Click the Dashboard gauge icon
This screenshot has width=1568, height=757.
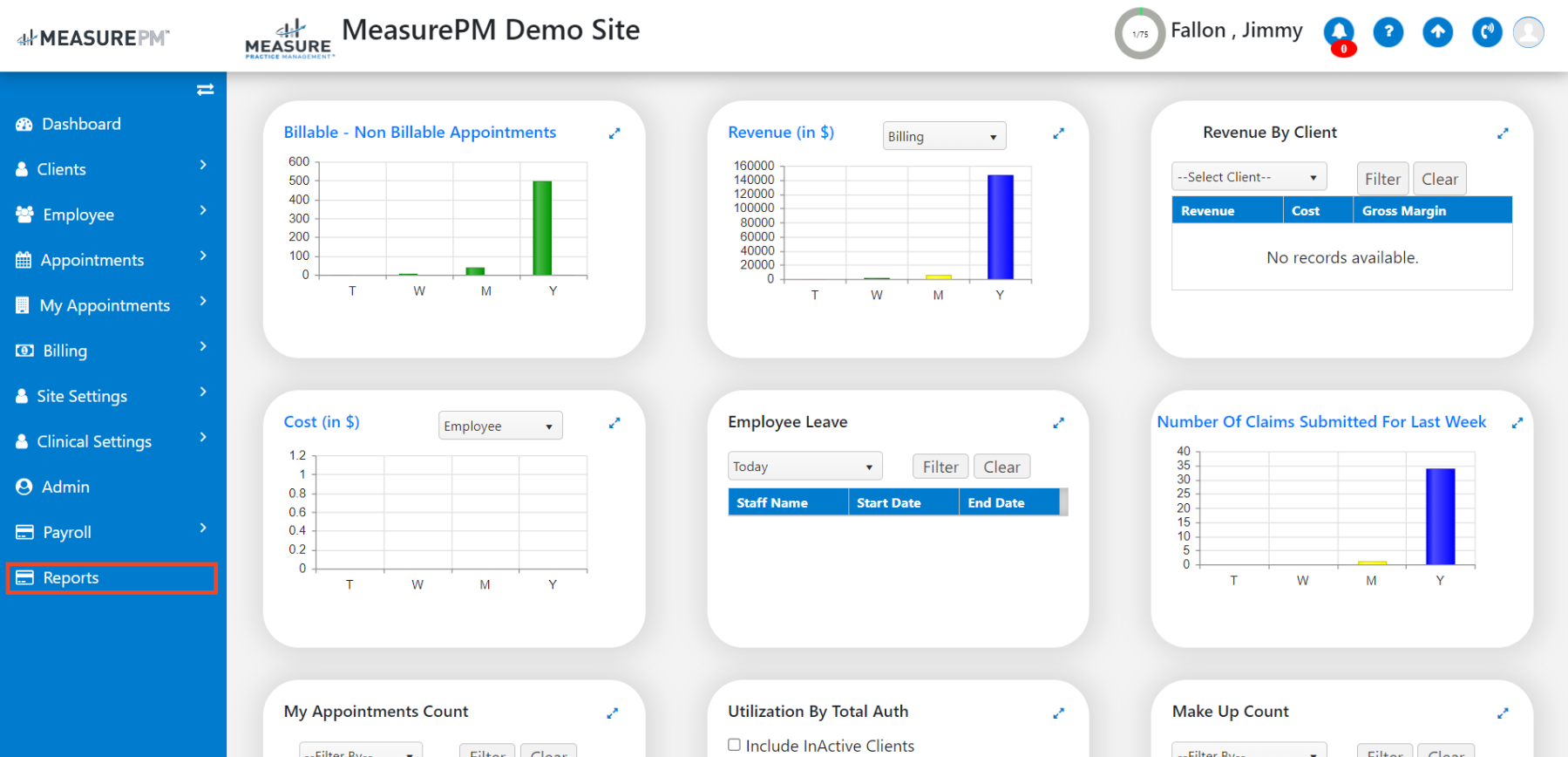coord(24,124)
